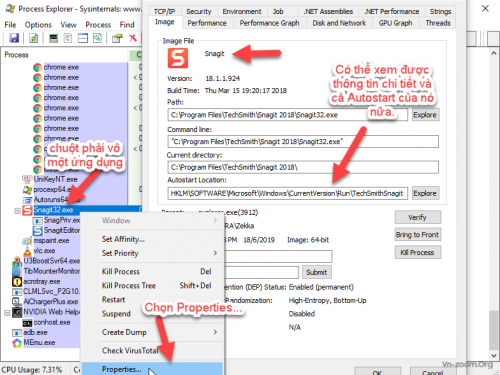Viewport: 500px width, 375px height.
Task: Open the System Information graph icon
Action: pos(53,38)
